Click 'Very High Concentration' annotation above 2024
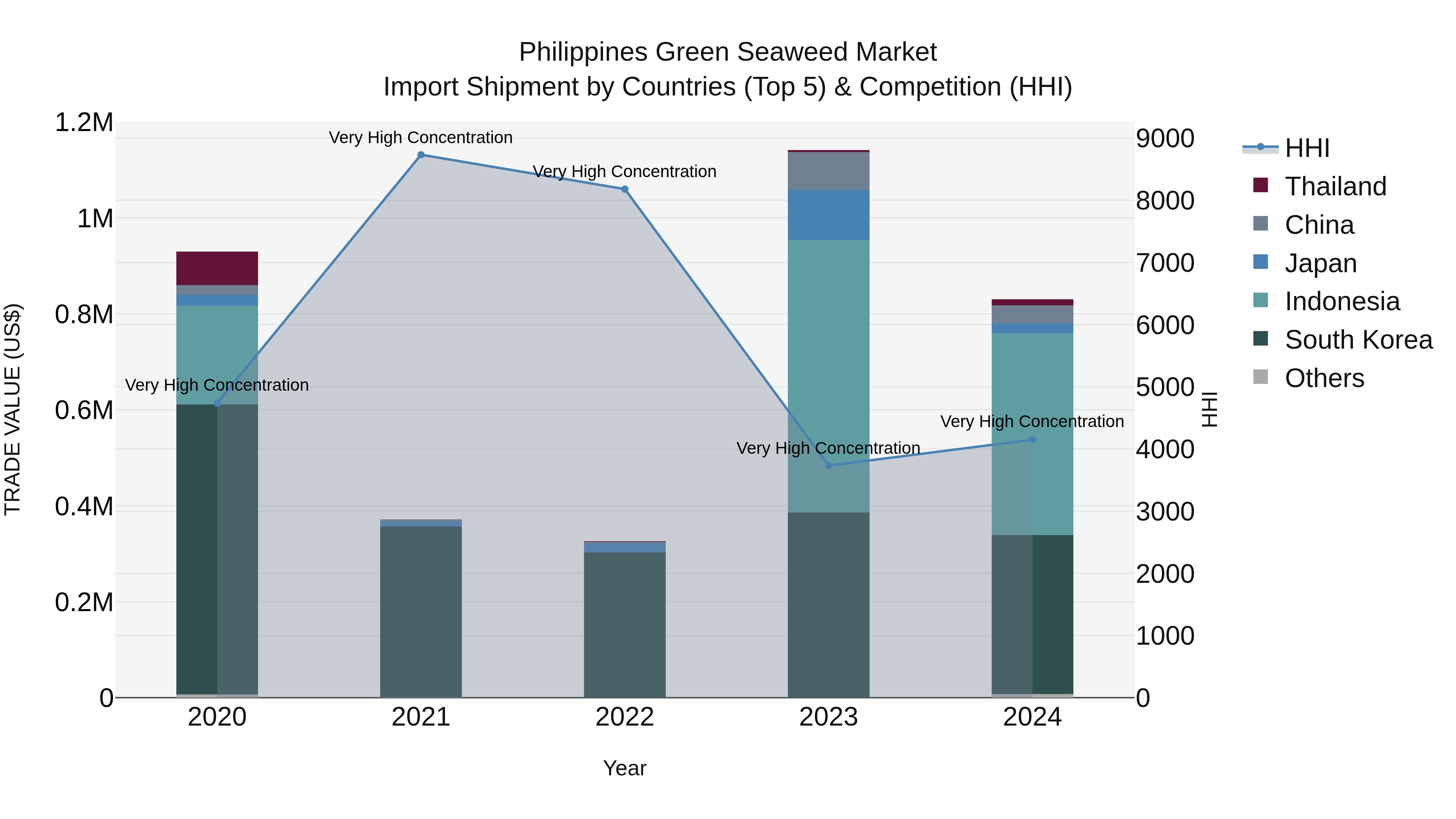This screenshot has width=1456, height=819. click(x=1032, y=422)
